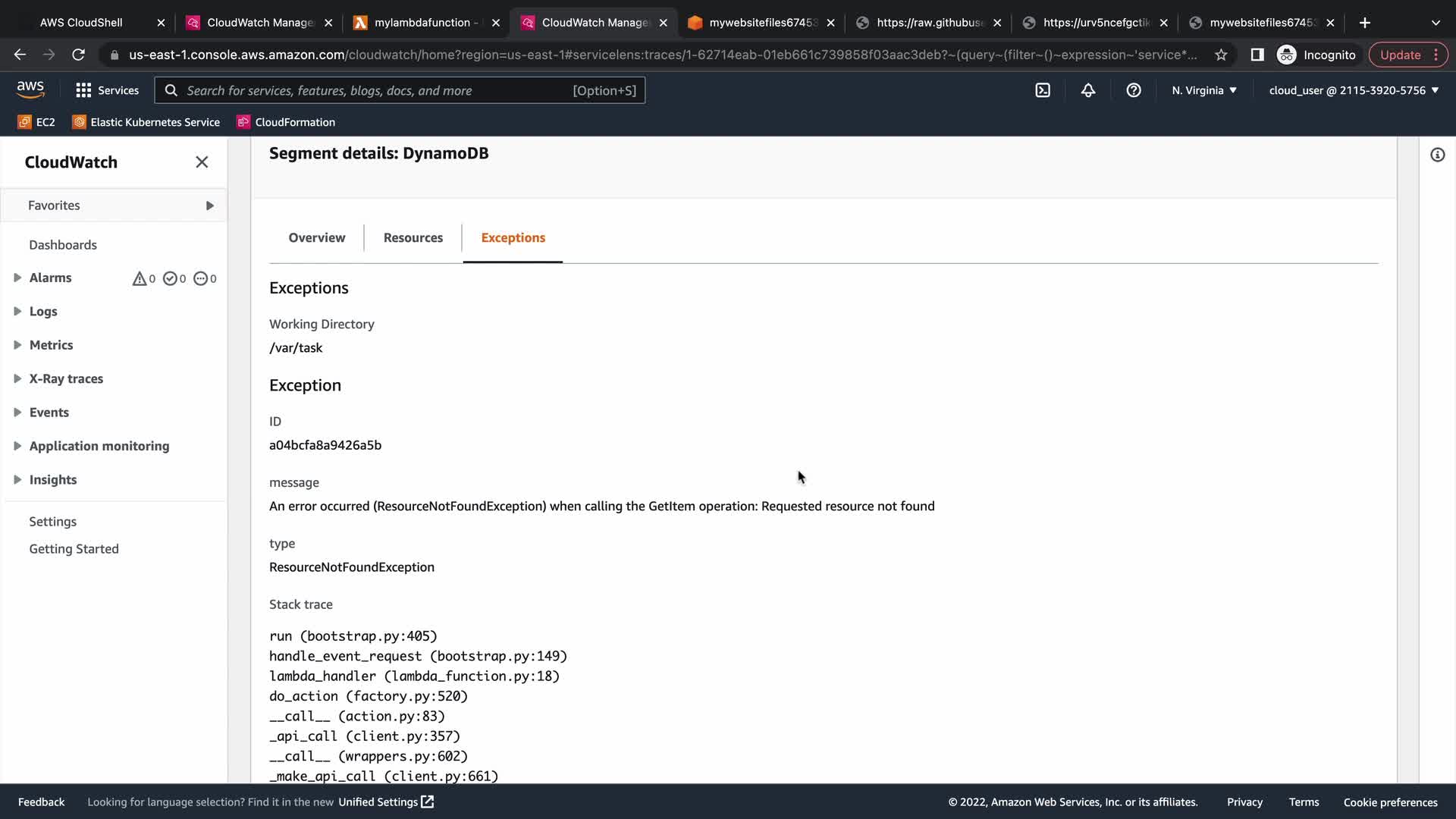Open the info panel icon on the right
Viewport: 1456px width, 819px height.
tap(1437, 155)
